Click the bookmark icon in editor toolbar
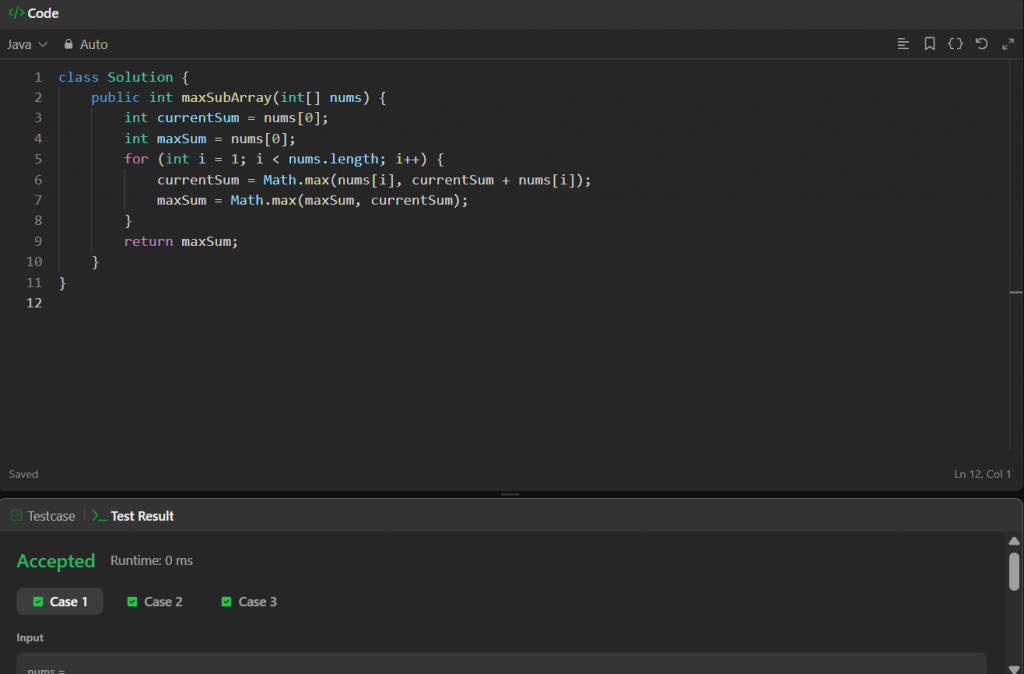The height and width of the screenshot is (674, 1024). click(929, 44)
